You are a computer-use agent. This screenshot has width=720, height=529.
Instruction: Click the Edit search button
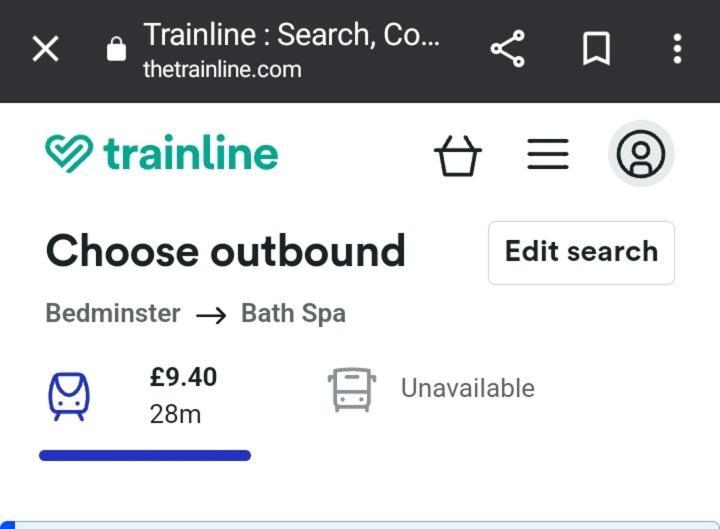(581, 253)
